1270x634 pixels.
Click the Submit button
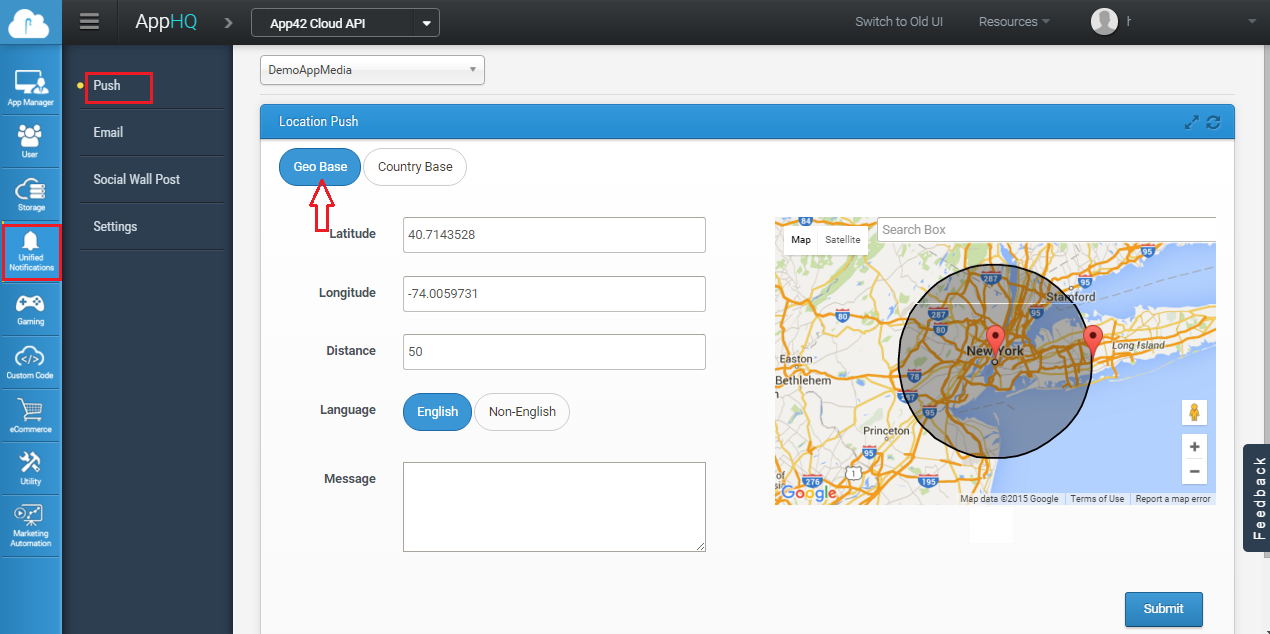tap(1163, 609)
